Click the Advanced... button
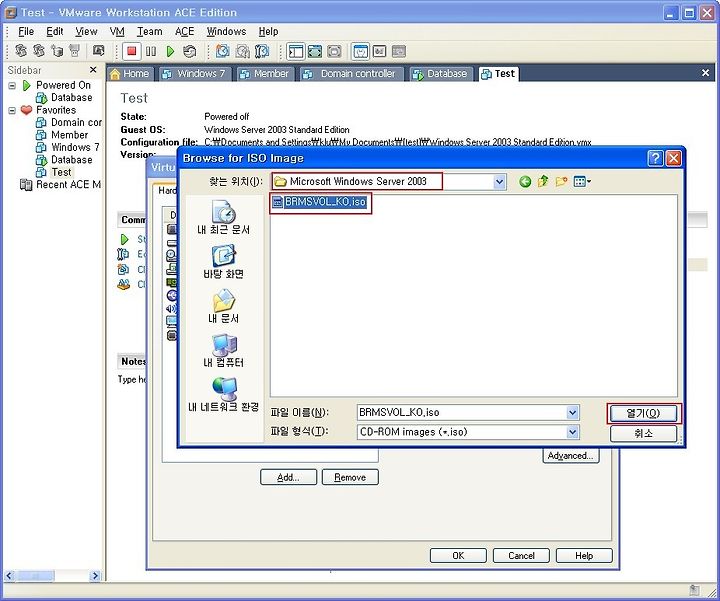 pos(571,455)
